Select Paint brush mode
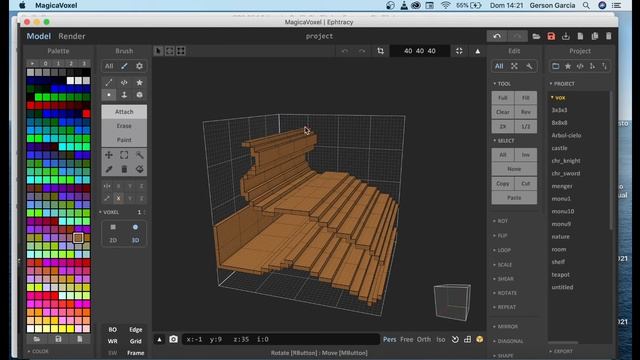This screenshot has height=360, width=640. point(124,140)
